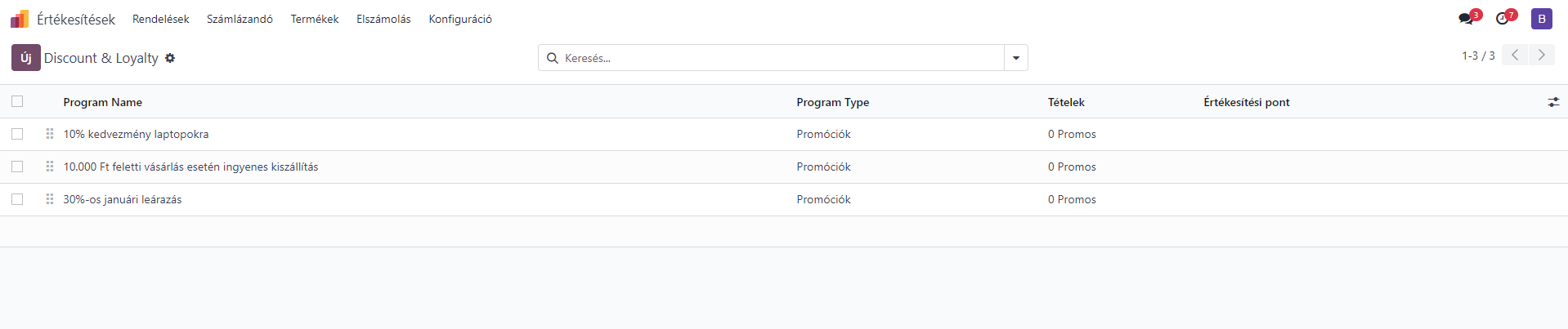Open the Odoo app home icon
The width and height of the screenshot is (1568, 329).
click(x=20, y=19)
